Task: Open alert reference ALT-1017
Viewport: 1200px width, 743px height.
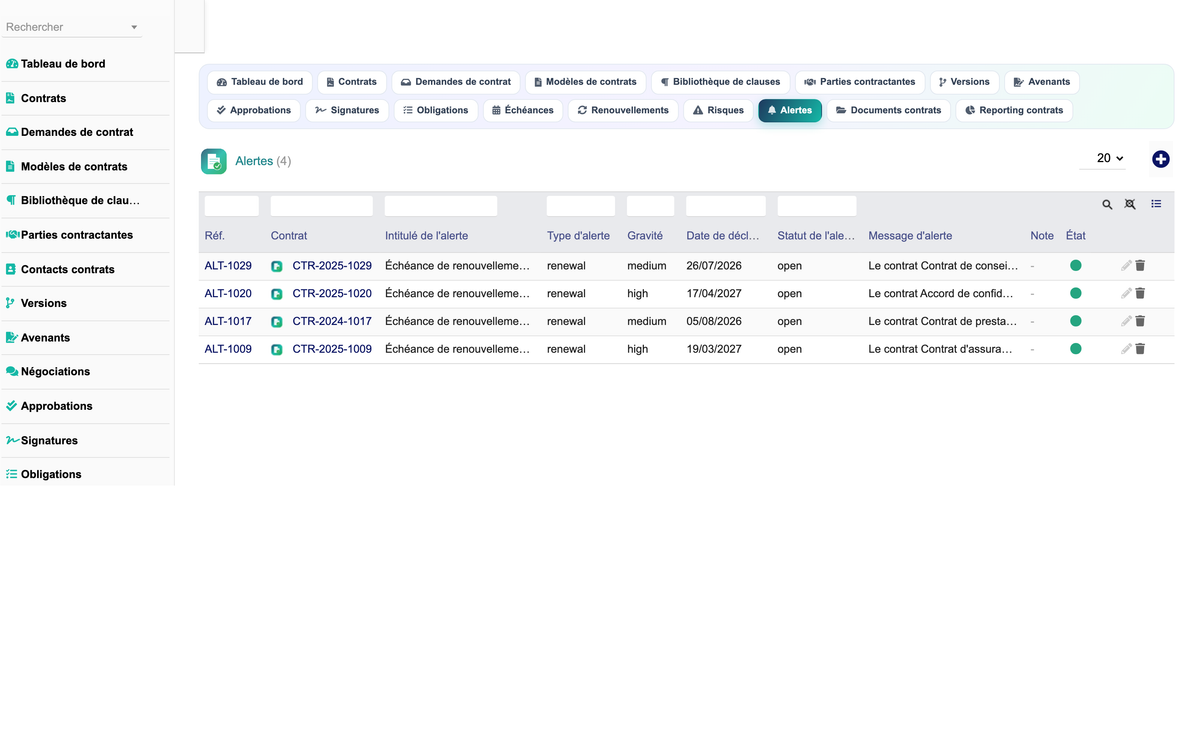Action: point(228,322)
